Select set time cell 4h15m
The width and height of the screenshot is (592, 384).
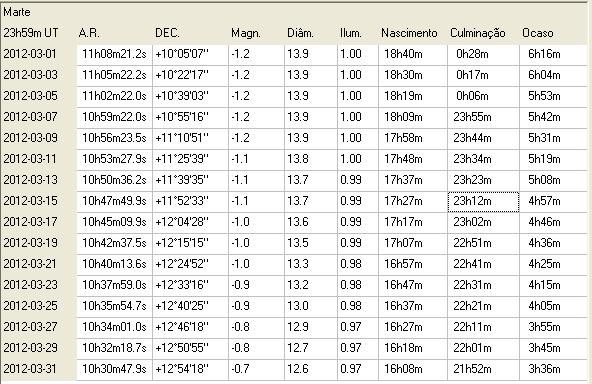tap(553, 285)
